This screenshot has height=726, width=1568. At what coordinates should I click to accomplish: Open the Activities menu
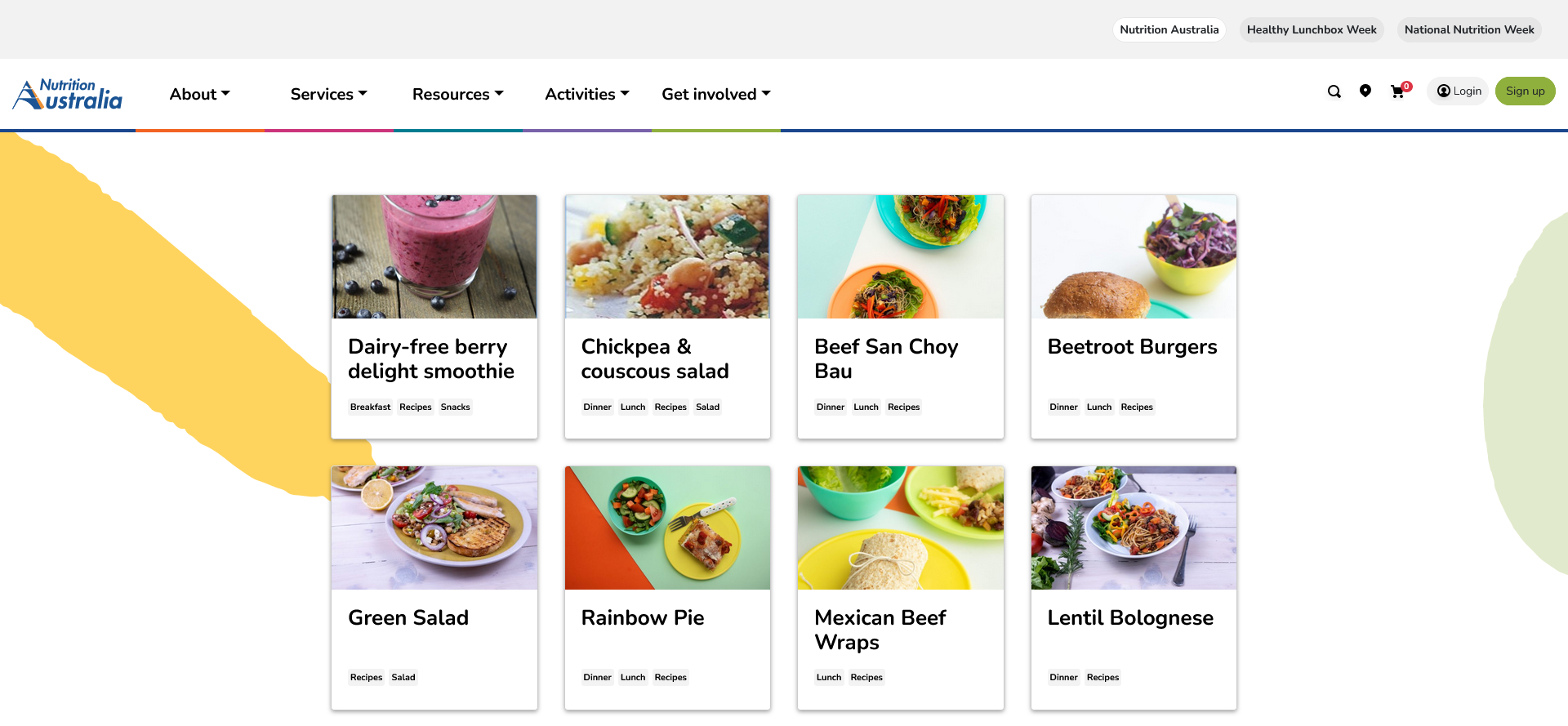point(586,94)
